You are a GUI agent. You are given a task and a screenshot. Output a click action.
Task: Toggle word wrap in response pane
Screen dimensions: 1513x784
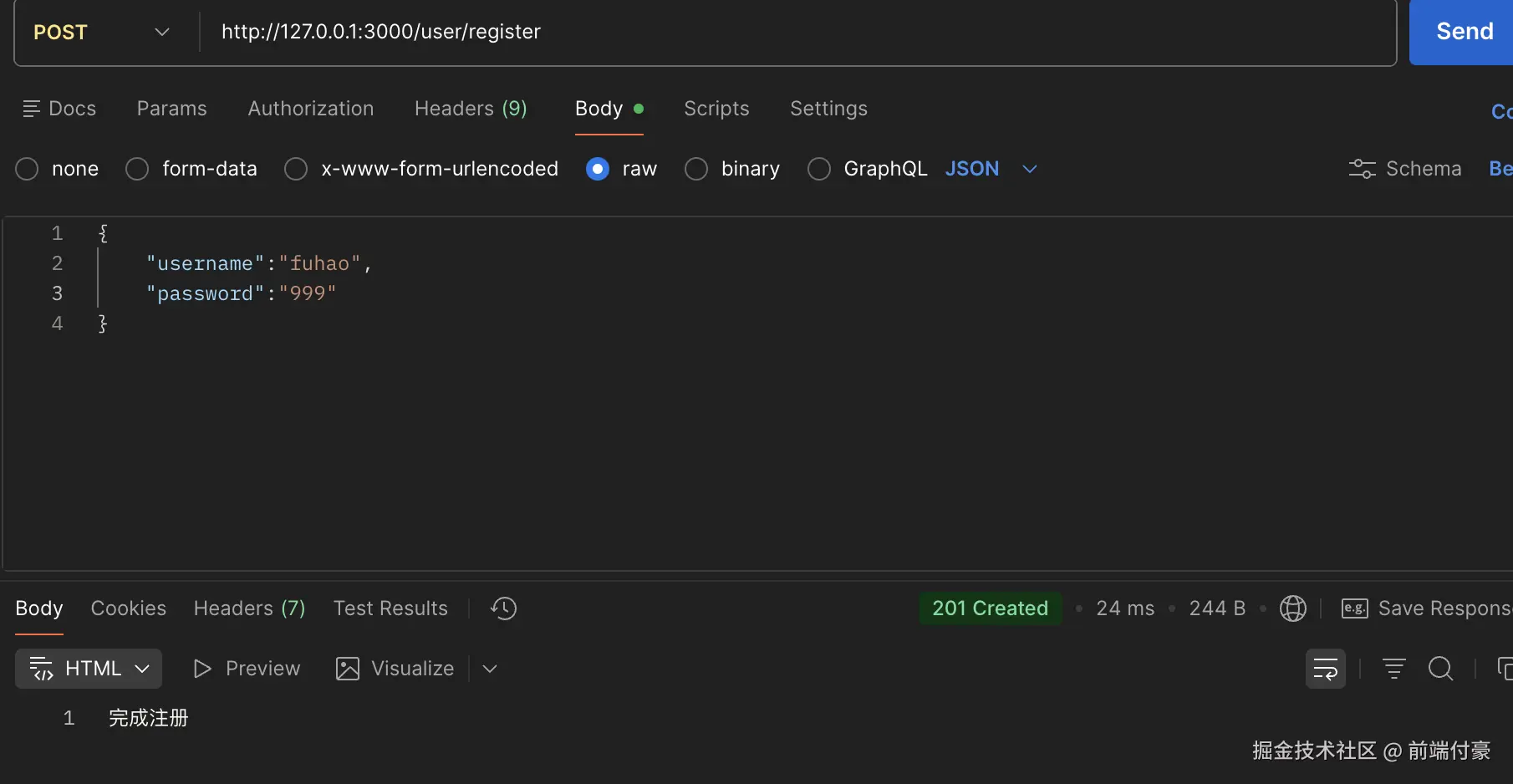point(1325,669)
